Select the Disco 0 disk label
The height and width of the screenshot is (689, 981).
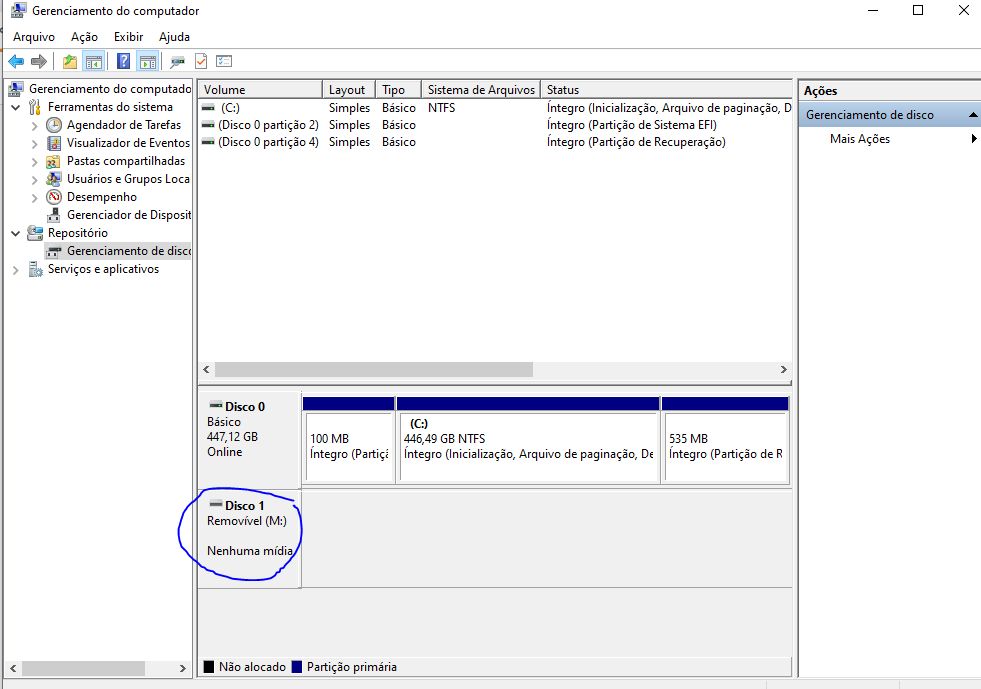coord(249,439)
